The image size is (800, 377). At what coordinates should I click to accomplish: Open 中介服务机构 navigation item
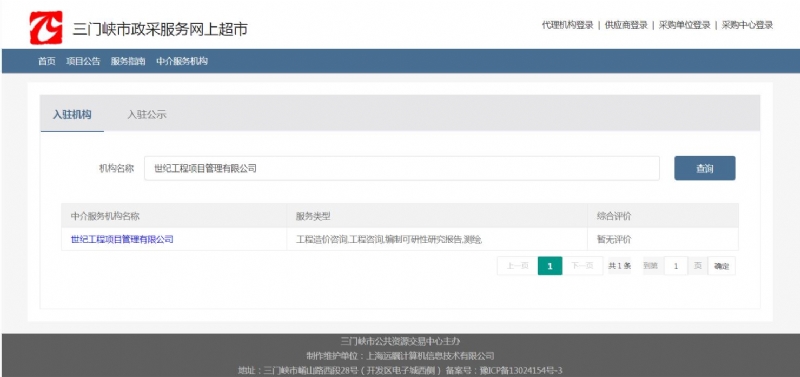(182, 61)
